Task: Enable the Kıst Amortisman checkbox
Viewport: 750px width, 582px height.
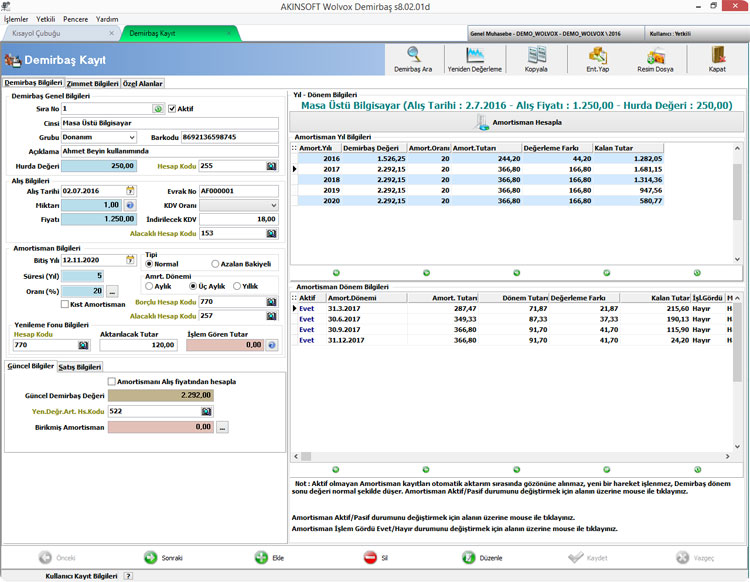Action: (x=65, y=304)
